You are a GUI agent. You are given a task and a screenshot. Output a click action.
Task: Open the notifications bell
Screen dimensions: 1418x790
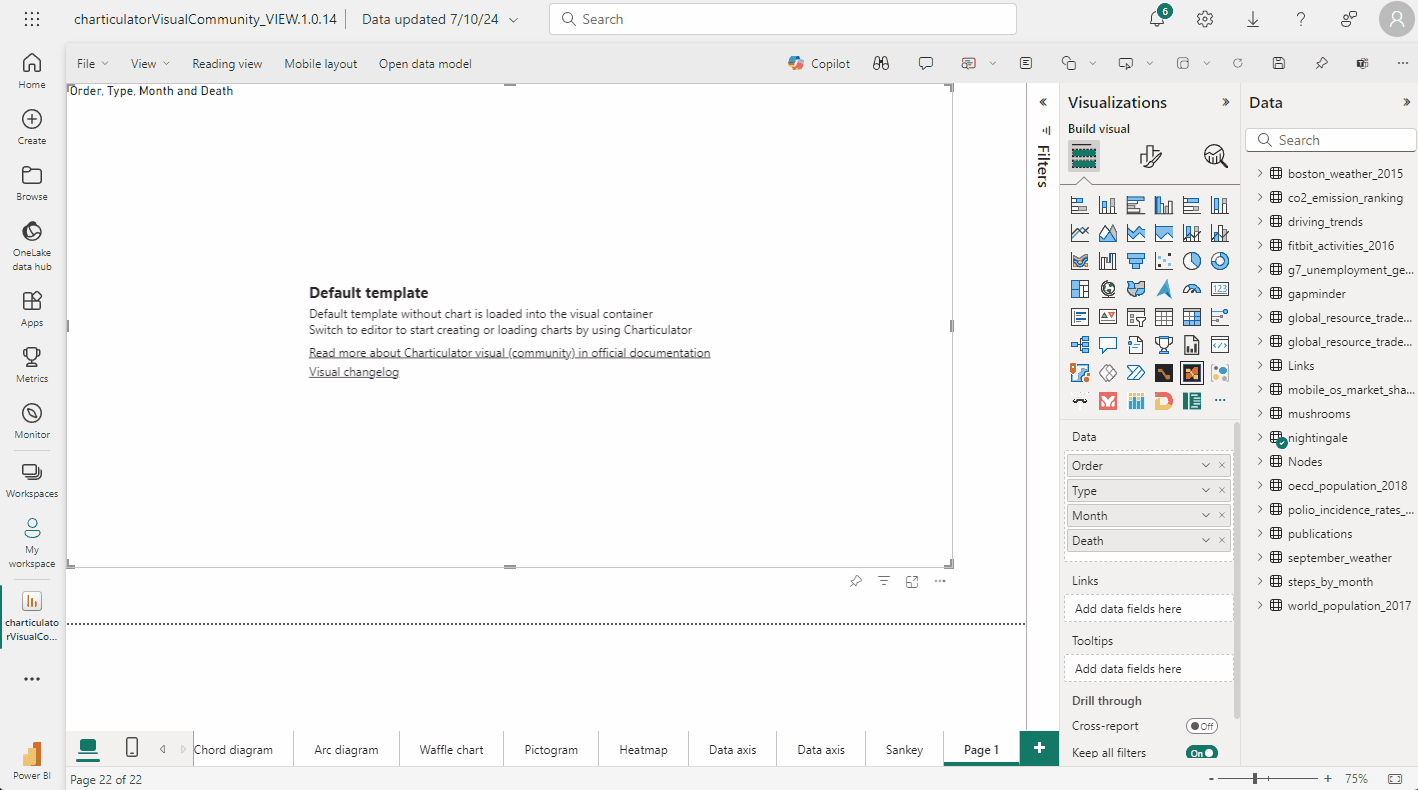(1156, 19)
